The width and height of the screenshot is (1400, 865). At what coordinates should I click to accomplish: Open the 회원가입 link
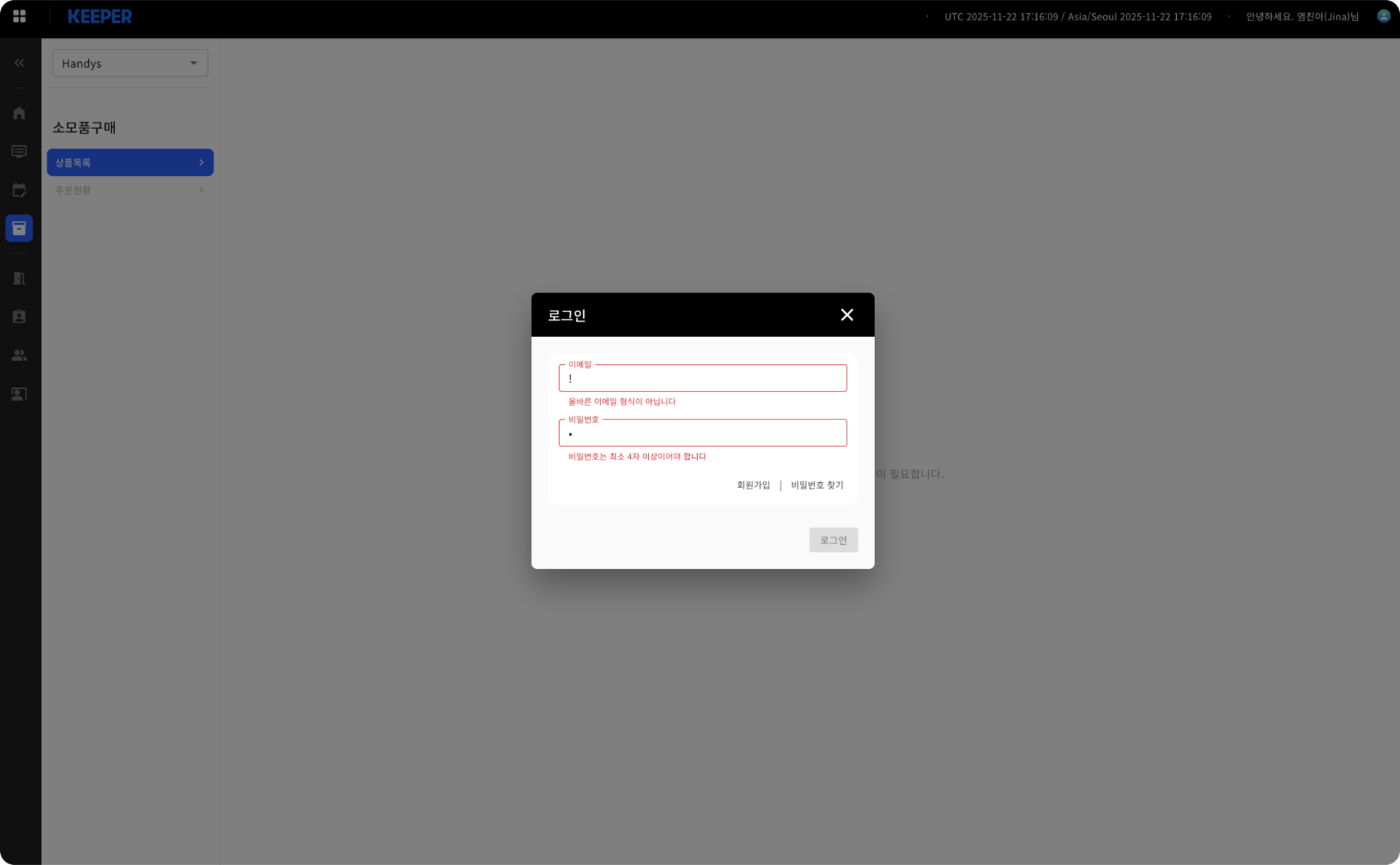coord(753,485)
